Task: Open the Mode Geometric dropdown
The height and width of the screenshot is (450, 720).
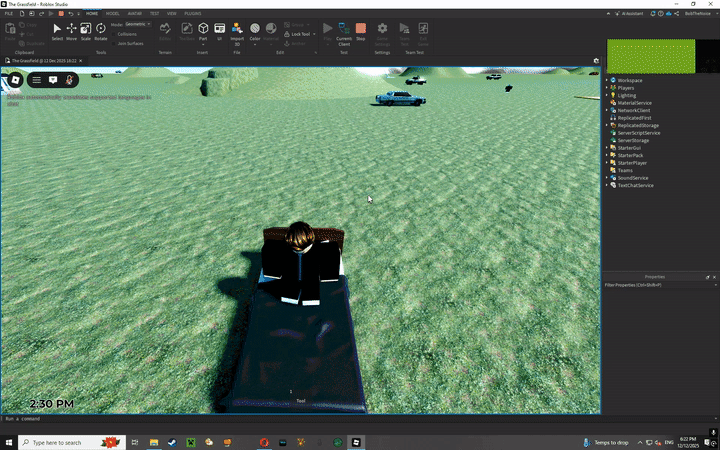Action: [138, 24]
